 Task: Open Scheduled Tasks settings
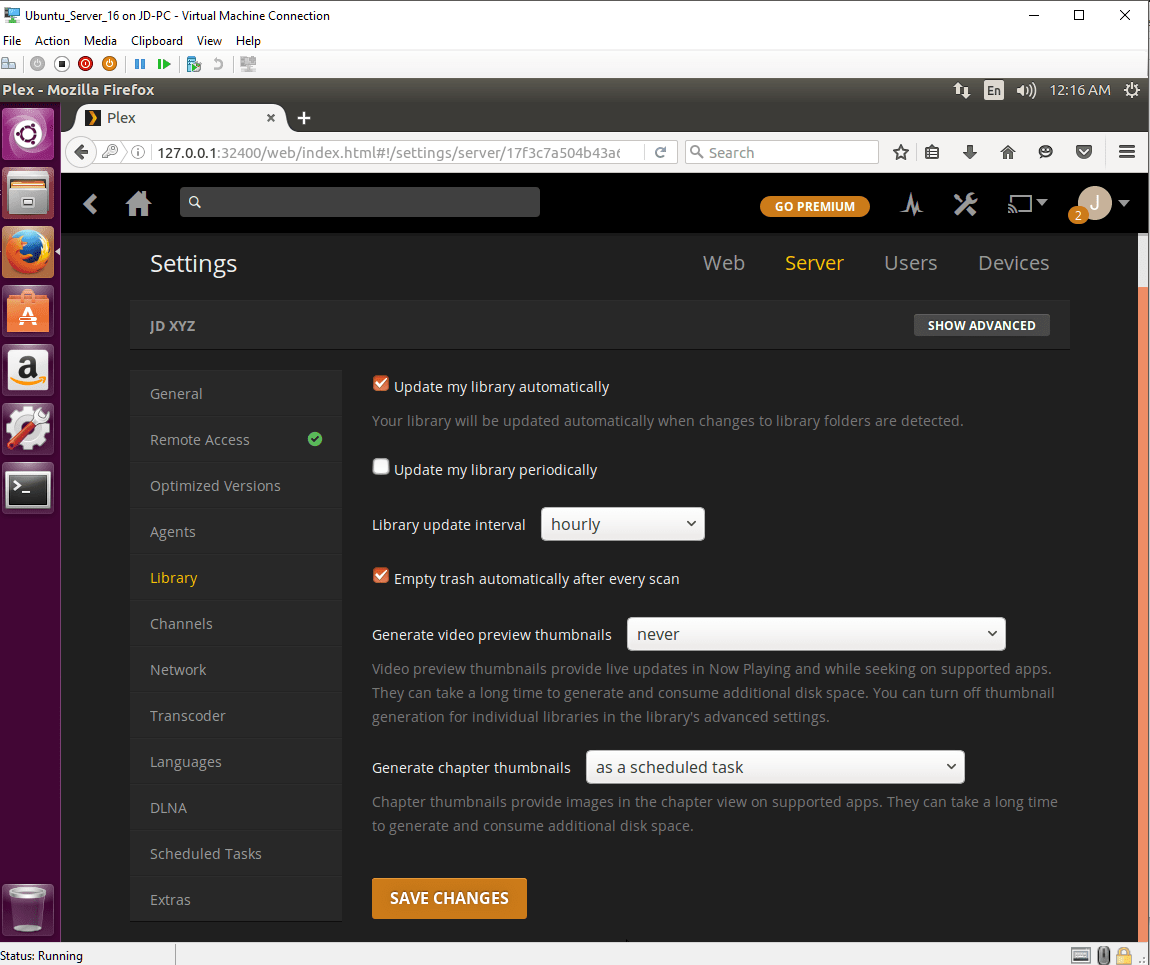click(x=235, y=854)
